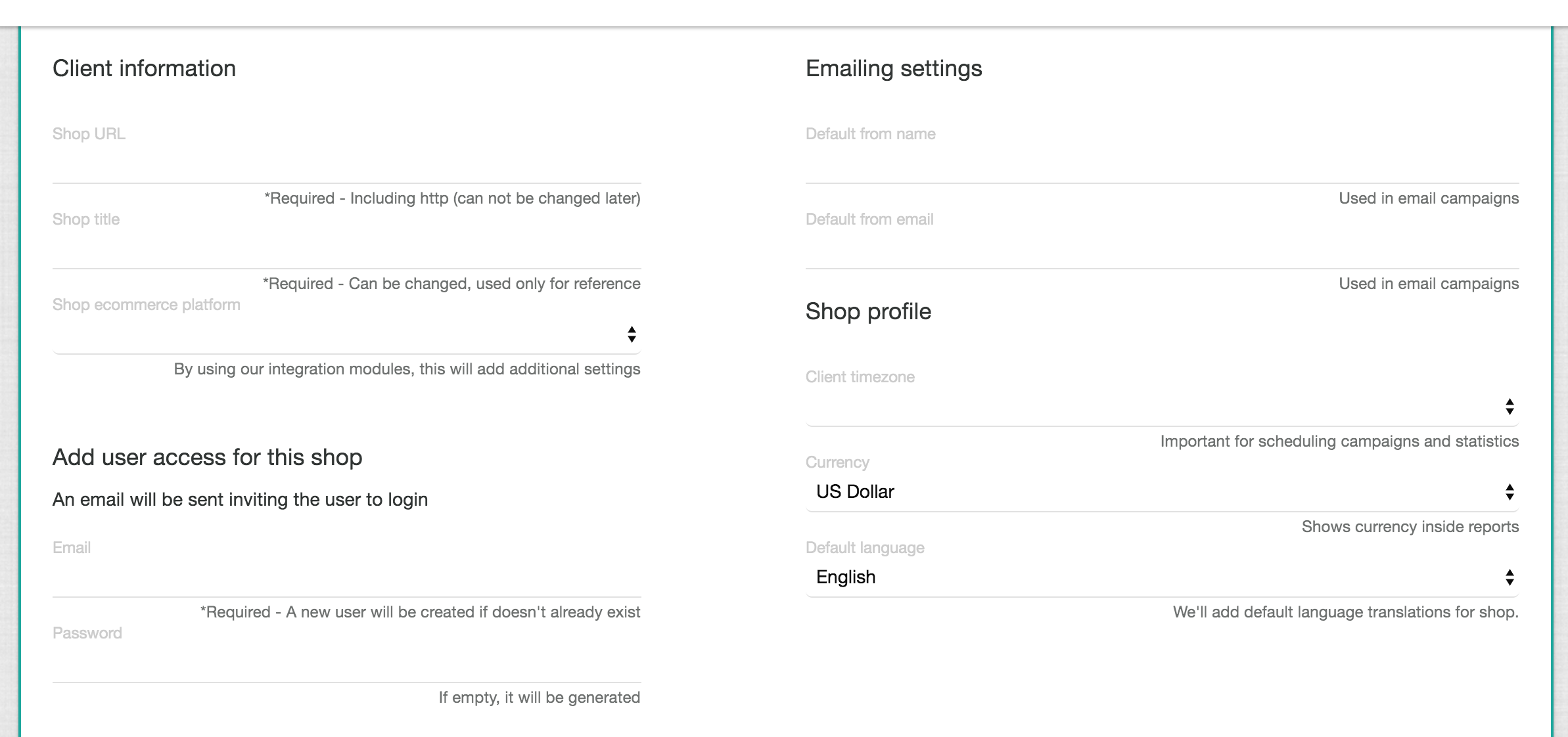Click 'Used in email campaigns' under Default from name

tap(1429, 198)
